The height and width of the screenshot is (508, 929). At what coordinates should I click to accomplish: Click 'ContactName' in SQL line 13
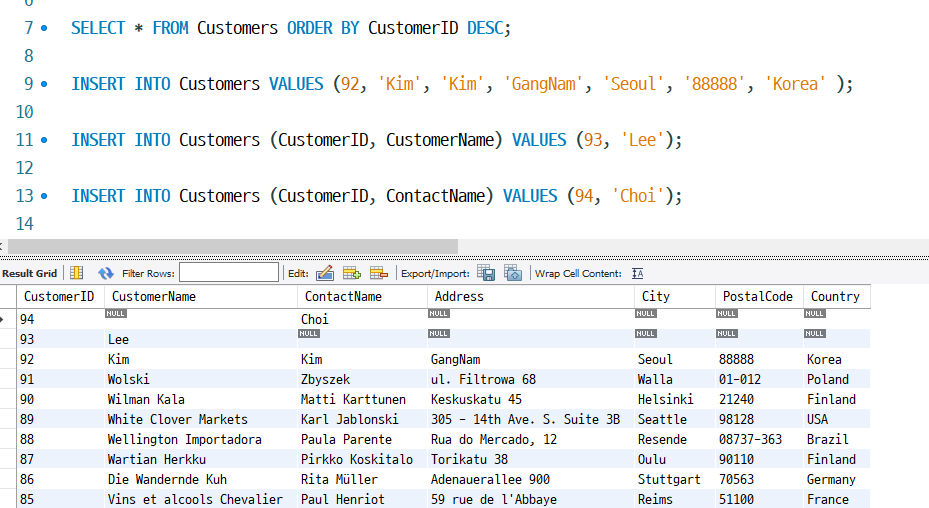click(435, 196)
